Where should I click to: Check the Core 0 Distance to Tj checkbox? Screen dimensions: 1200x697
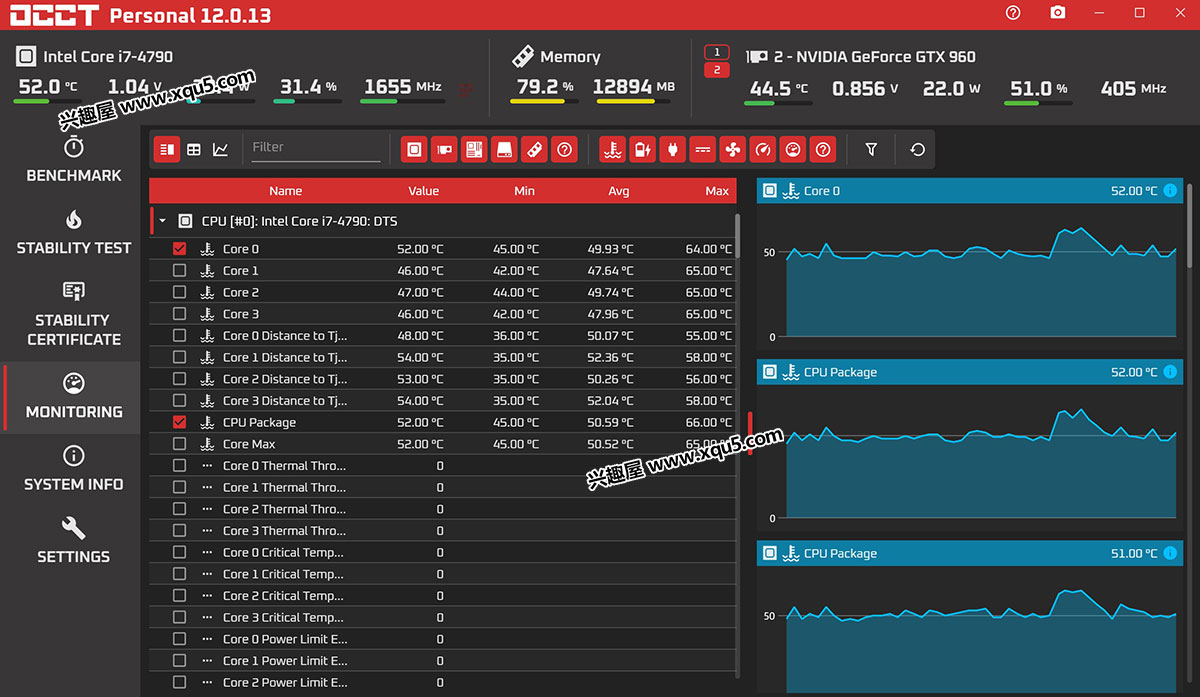[x=179, y=336]
